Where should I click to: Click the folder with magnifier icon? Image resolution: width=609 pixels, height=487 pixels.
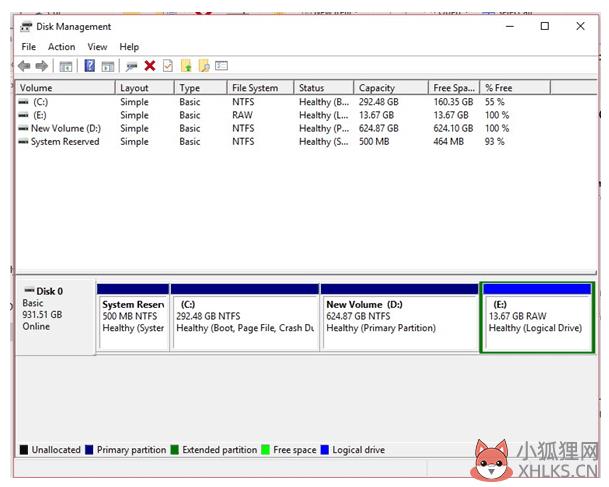pyautogui.click(x=203, y=66)
